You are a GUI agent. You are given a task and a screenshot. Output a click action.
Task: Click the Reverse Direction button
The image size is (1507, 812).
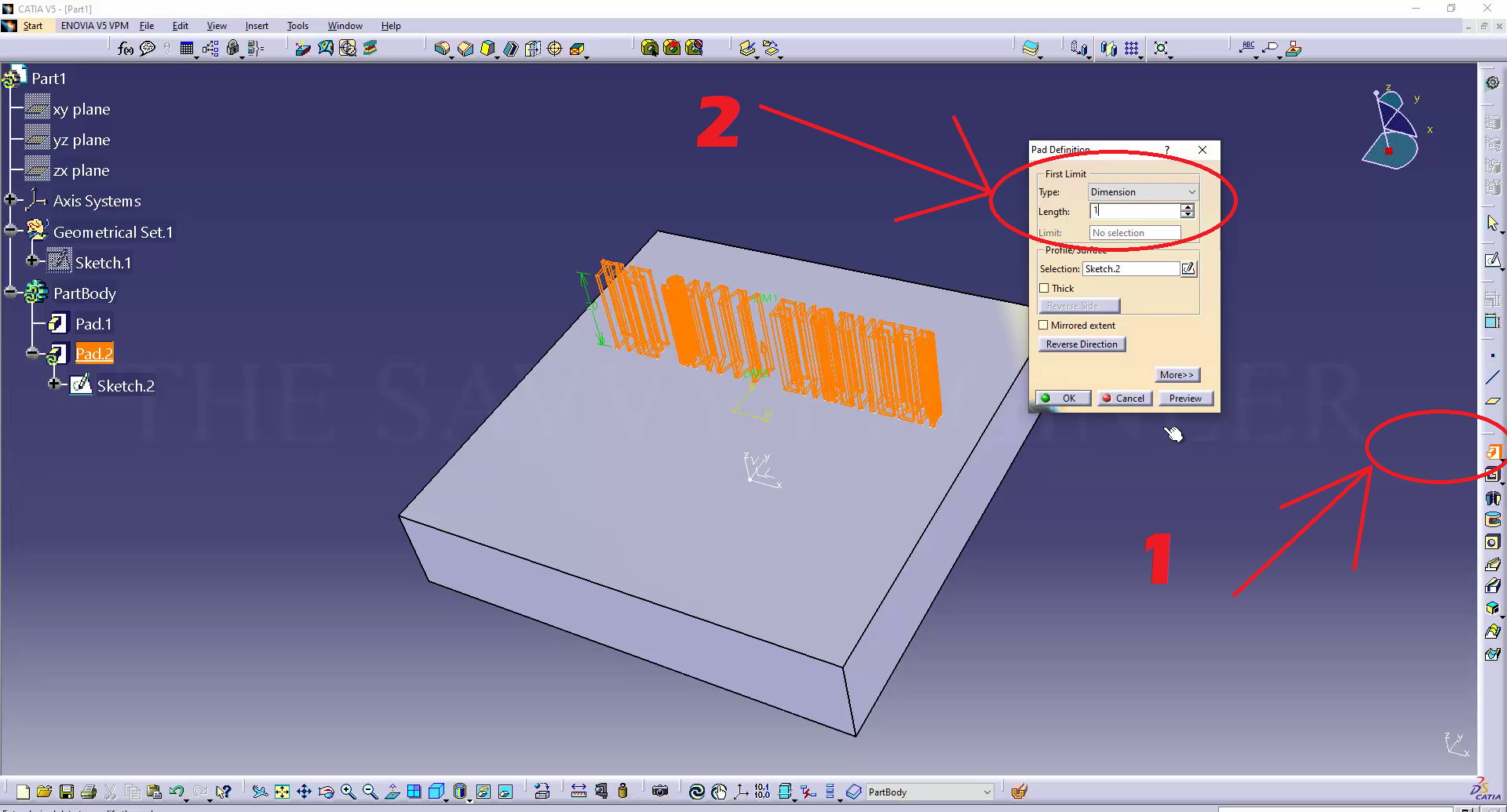pos(1081,344)
